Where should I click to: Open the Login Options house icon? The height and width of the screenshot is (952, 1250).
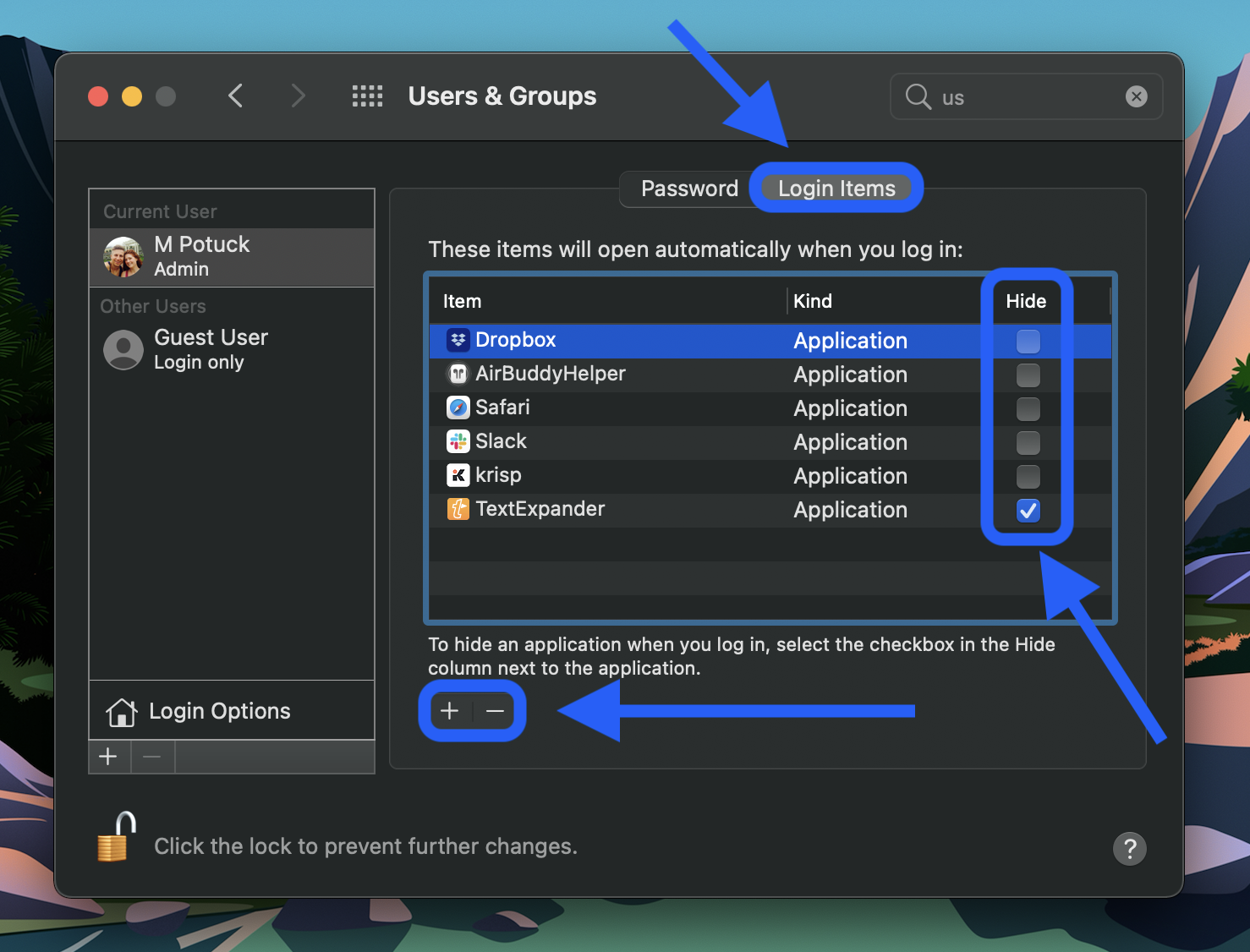coord(123,711)
